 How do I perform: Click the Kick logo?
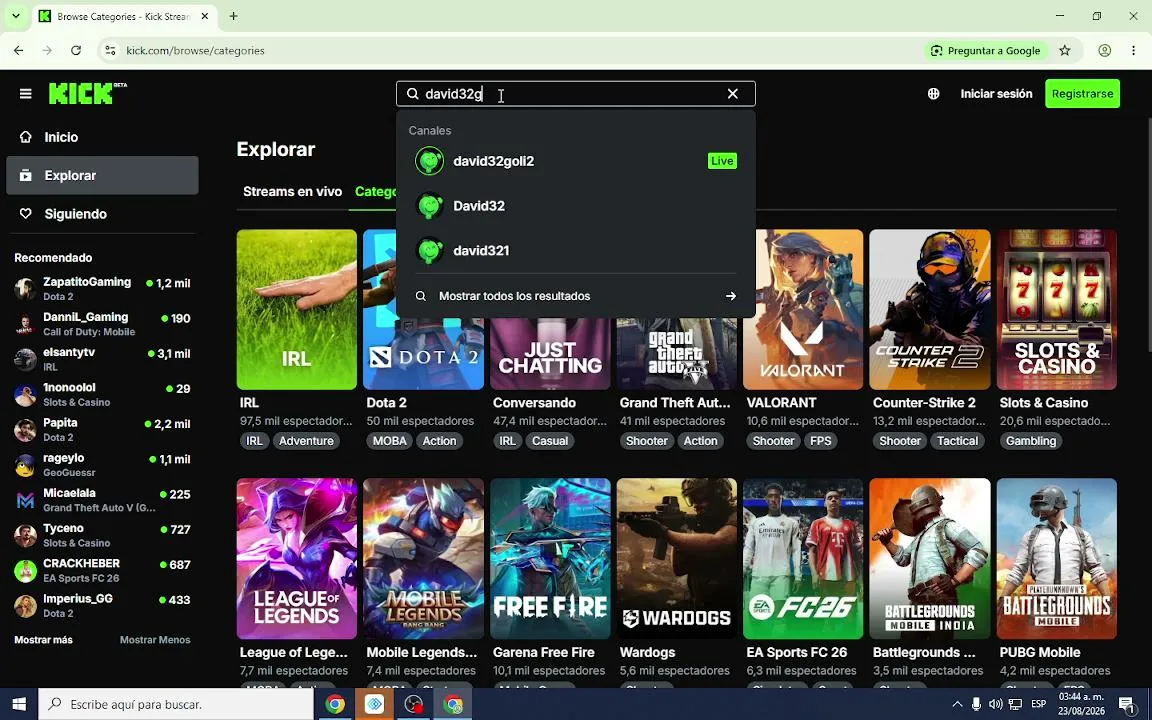[87, 93]
